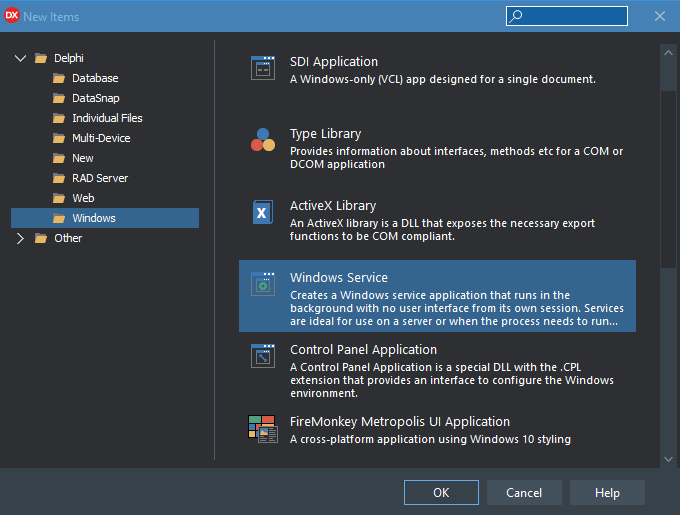Viewport: 680px width, 515px height.
Task: Open the DataSnap category
Action: pos(96,98)
